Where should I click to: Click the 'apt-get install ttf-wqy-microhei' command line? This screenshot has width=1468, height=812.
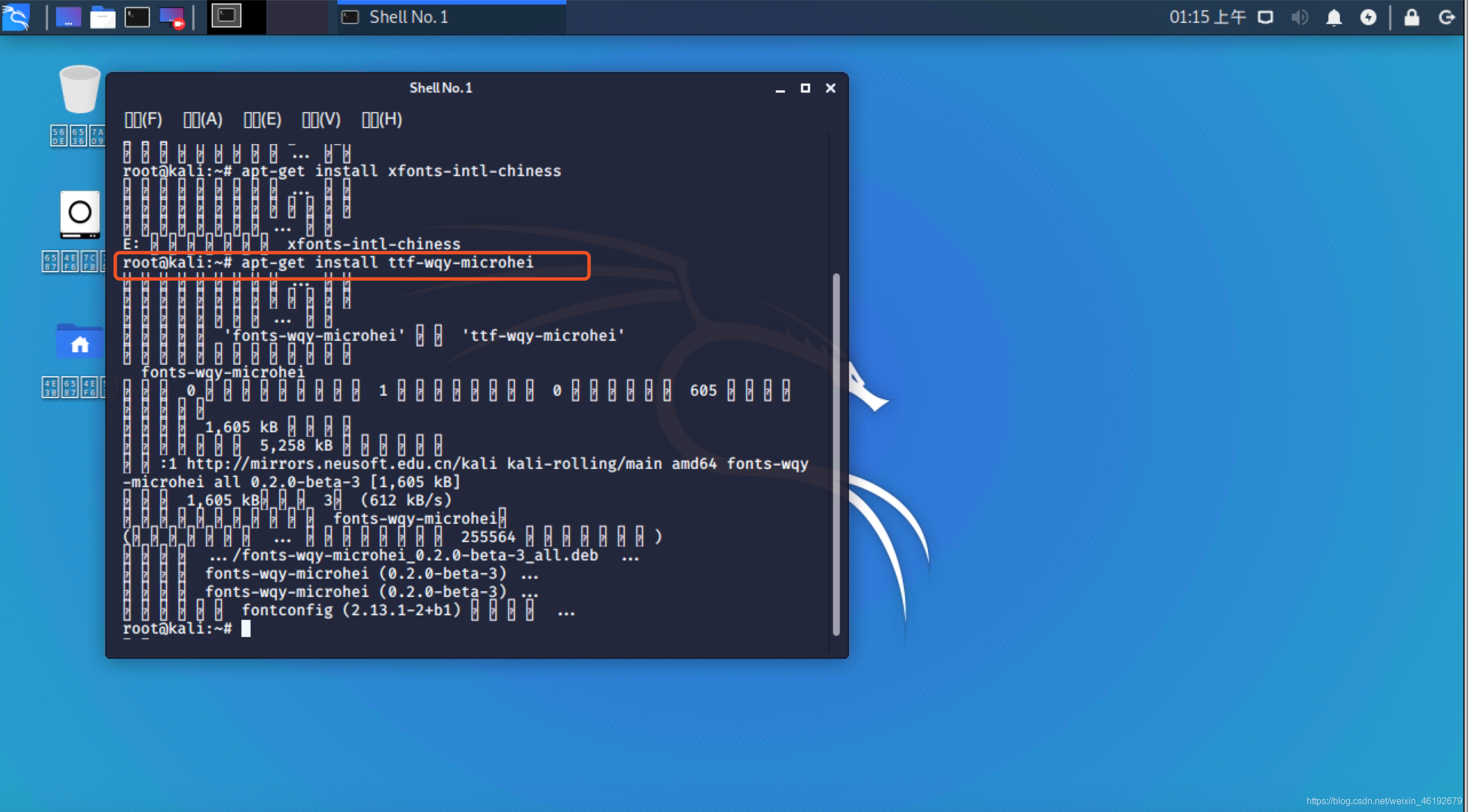328,262
